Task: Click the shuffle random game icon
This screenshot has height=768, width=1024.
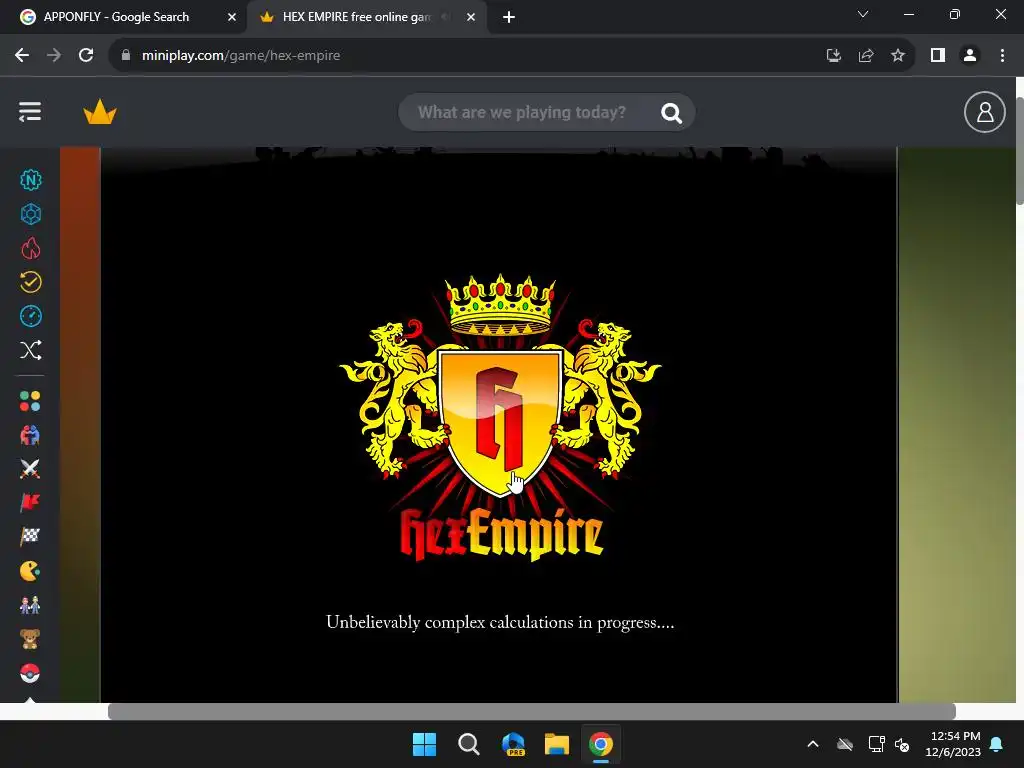Action: click(31, 350)
